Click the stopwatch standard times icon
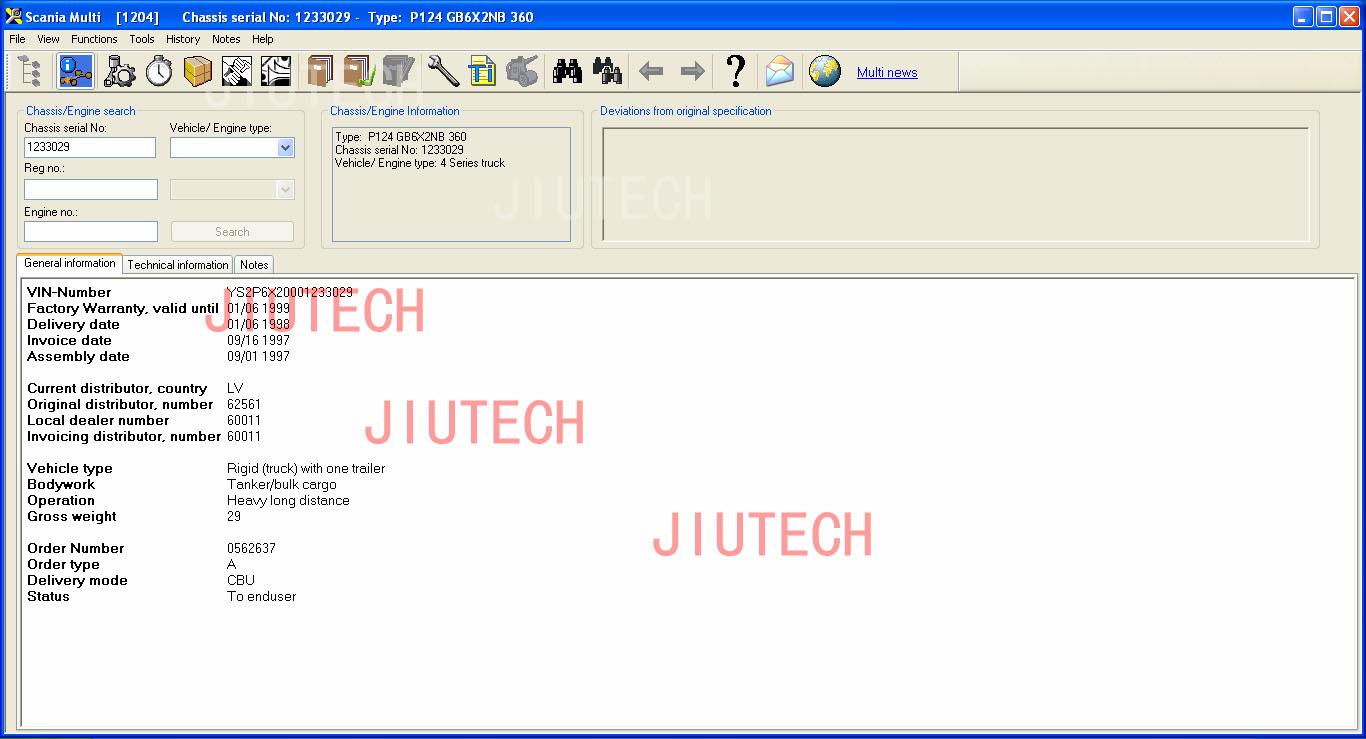Viewport: 1366px width, 739px height. 159,71
